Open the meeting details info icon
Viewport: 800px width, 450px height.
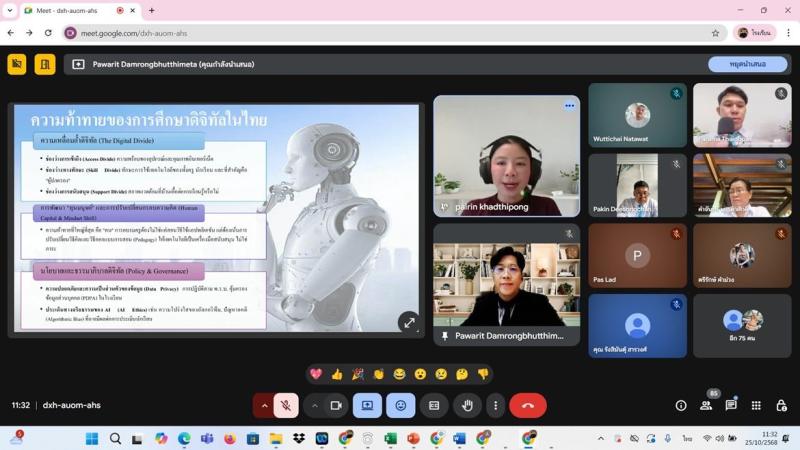click(x=681, y=405)
